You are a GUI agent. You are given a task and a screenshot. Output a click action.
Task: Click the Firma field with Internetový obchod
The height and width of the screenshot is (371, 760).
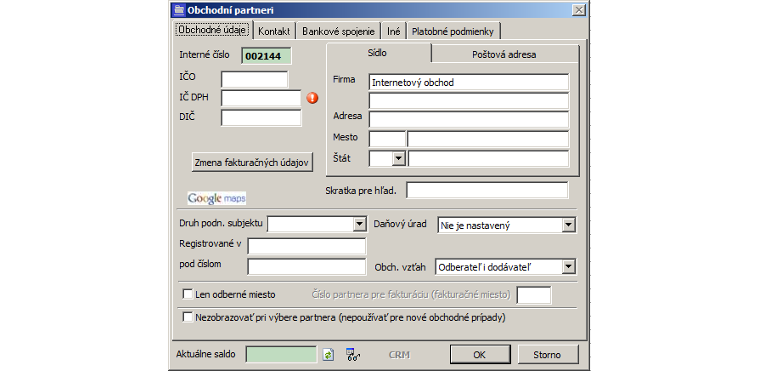click(469, 82)
